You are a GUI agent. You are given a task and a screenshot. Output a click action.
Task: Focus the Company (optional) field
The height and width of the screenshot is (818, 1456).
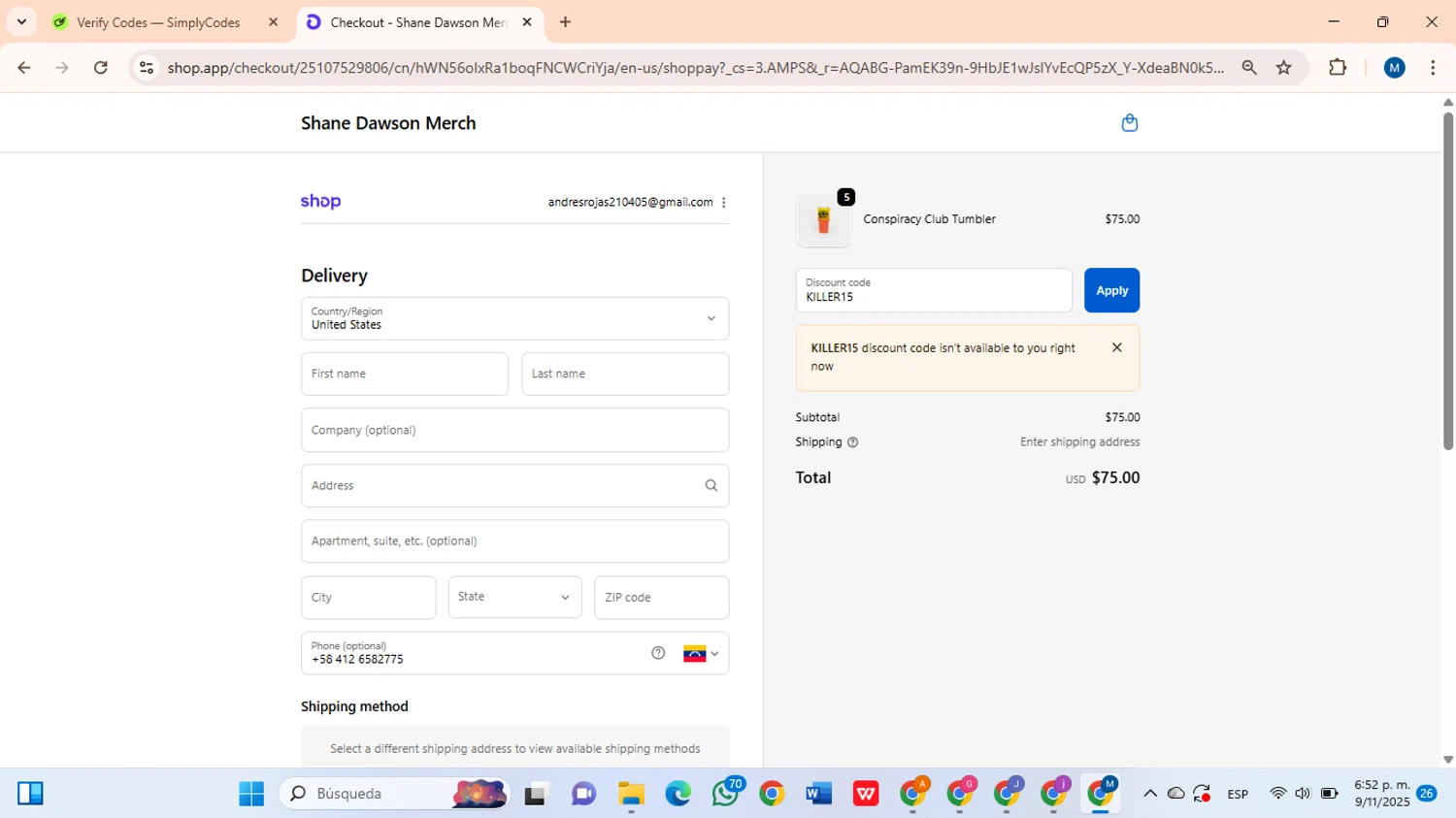coord(514,430)
